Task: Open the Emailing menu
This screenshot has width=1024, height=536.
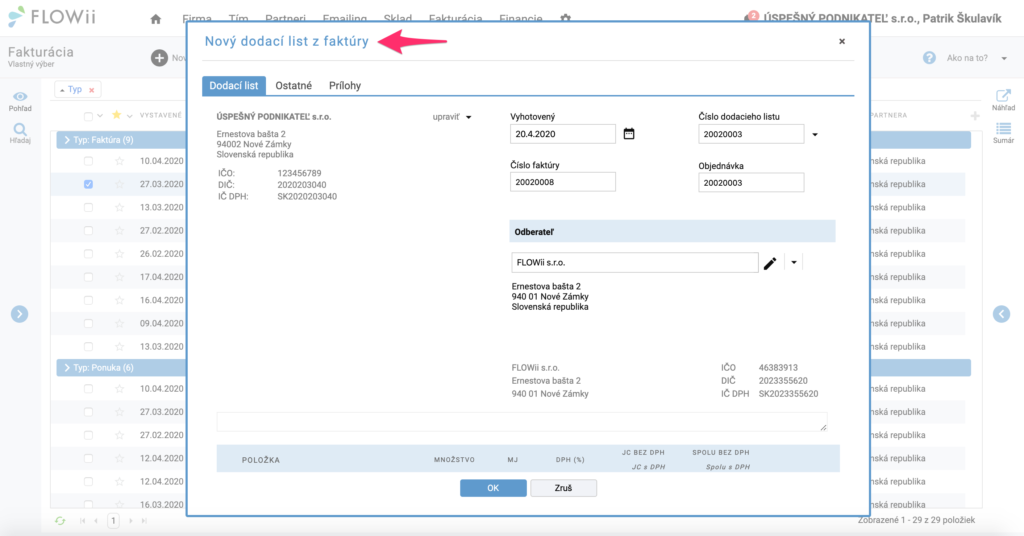Action: coord(345,18)
